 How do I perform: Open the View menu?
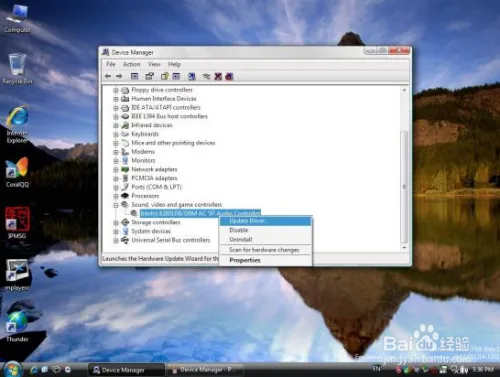[x=154, y=64]
